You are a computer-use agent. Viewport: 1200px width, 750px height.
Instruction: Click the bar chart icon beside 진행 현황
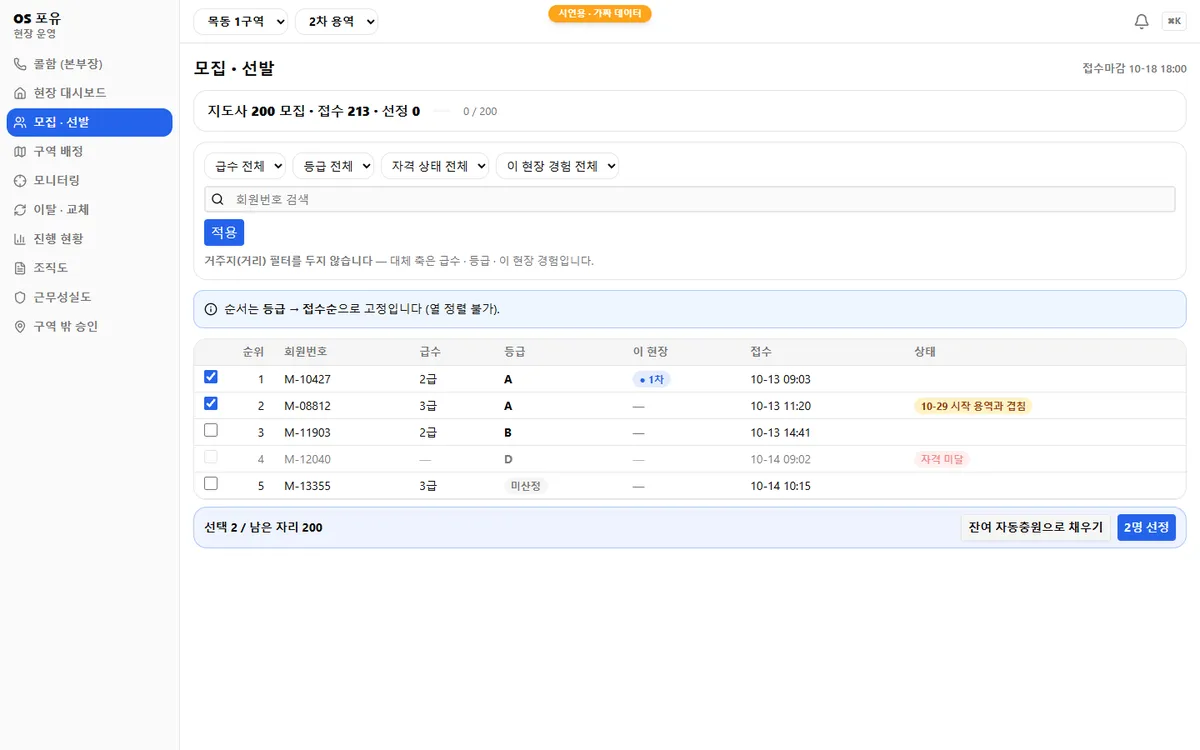pos(20,239)
